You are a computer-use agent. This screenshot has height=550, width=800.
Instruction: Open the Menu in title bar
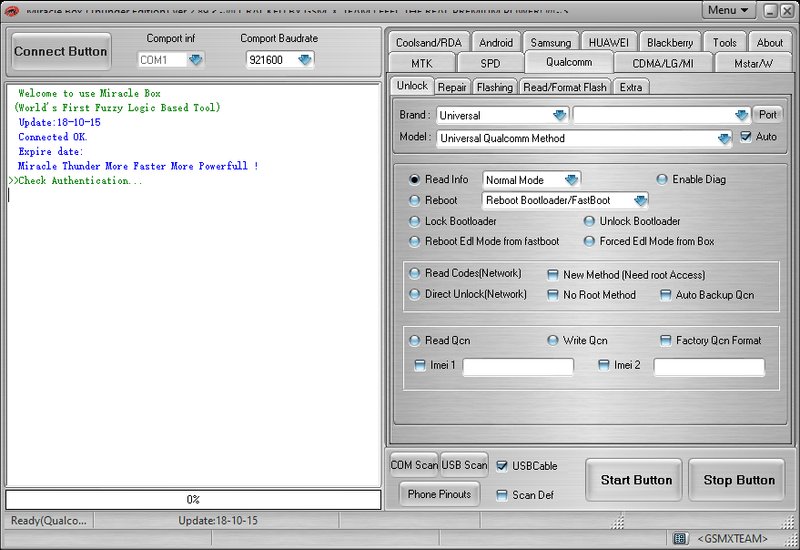[x=728, y=10]
